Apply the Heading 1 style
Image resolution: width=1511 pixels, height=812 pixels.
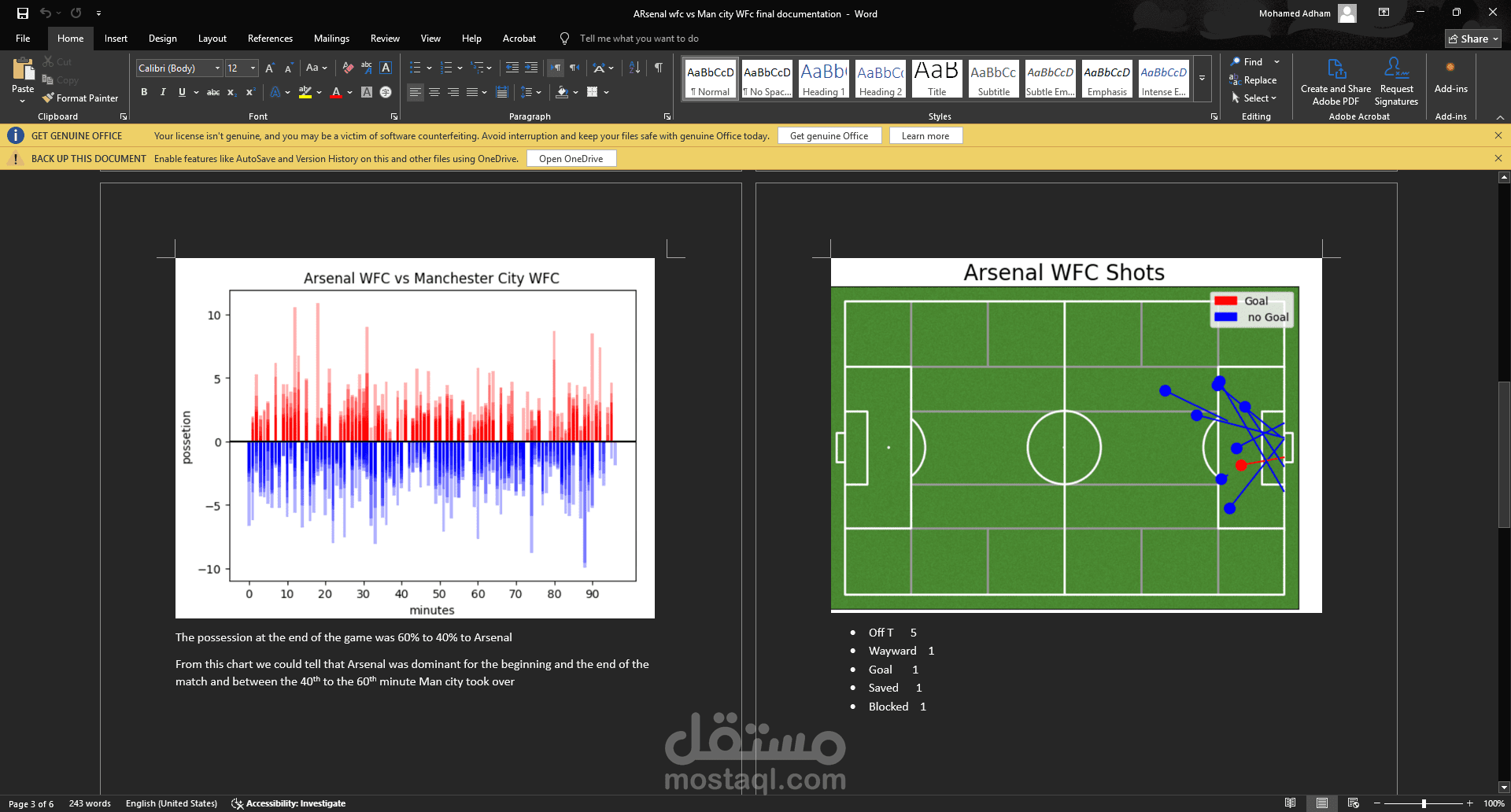(x=823, y=79)
